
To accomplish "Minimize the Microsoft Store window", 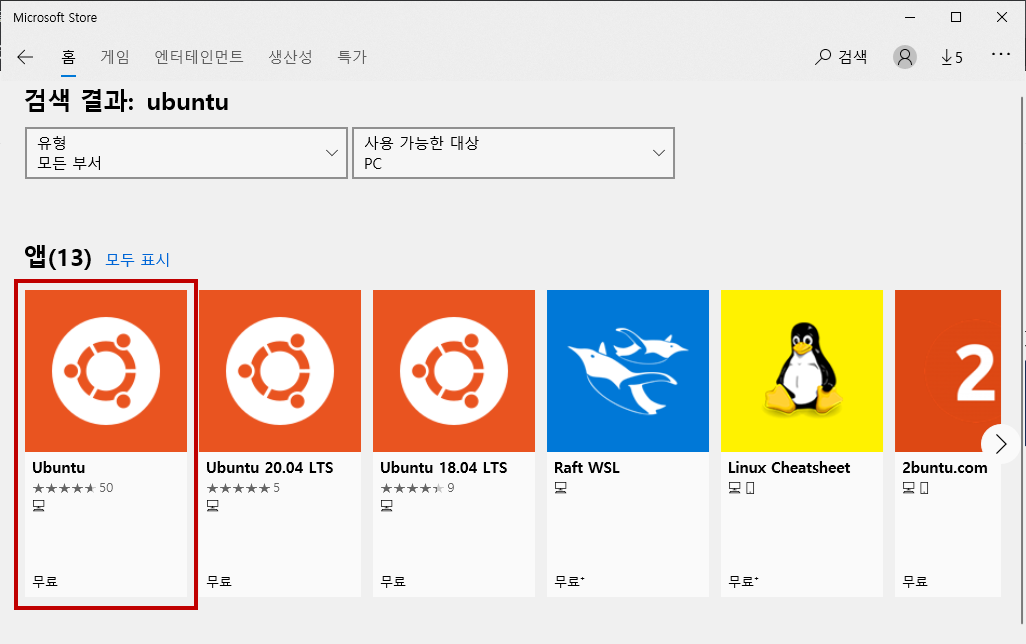I will pyautogui.click(x=910, y=18).
